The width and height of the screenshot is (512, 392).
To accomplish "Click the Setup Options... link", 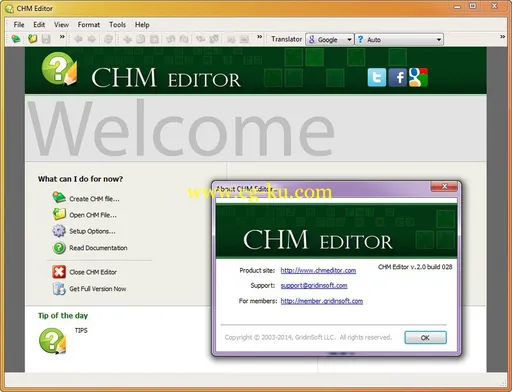I will (92, 231).
